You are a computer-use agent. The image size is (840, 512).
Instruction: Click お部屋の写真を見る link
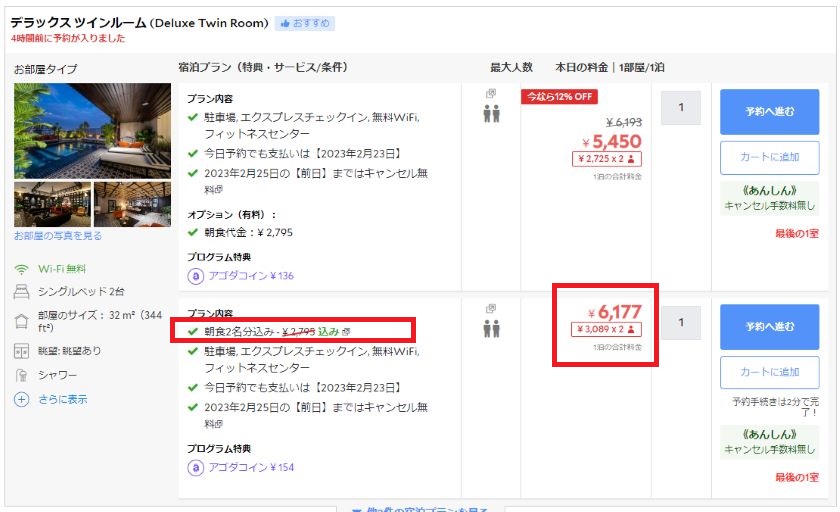tap(58, 236)
